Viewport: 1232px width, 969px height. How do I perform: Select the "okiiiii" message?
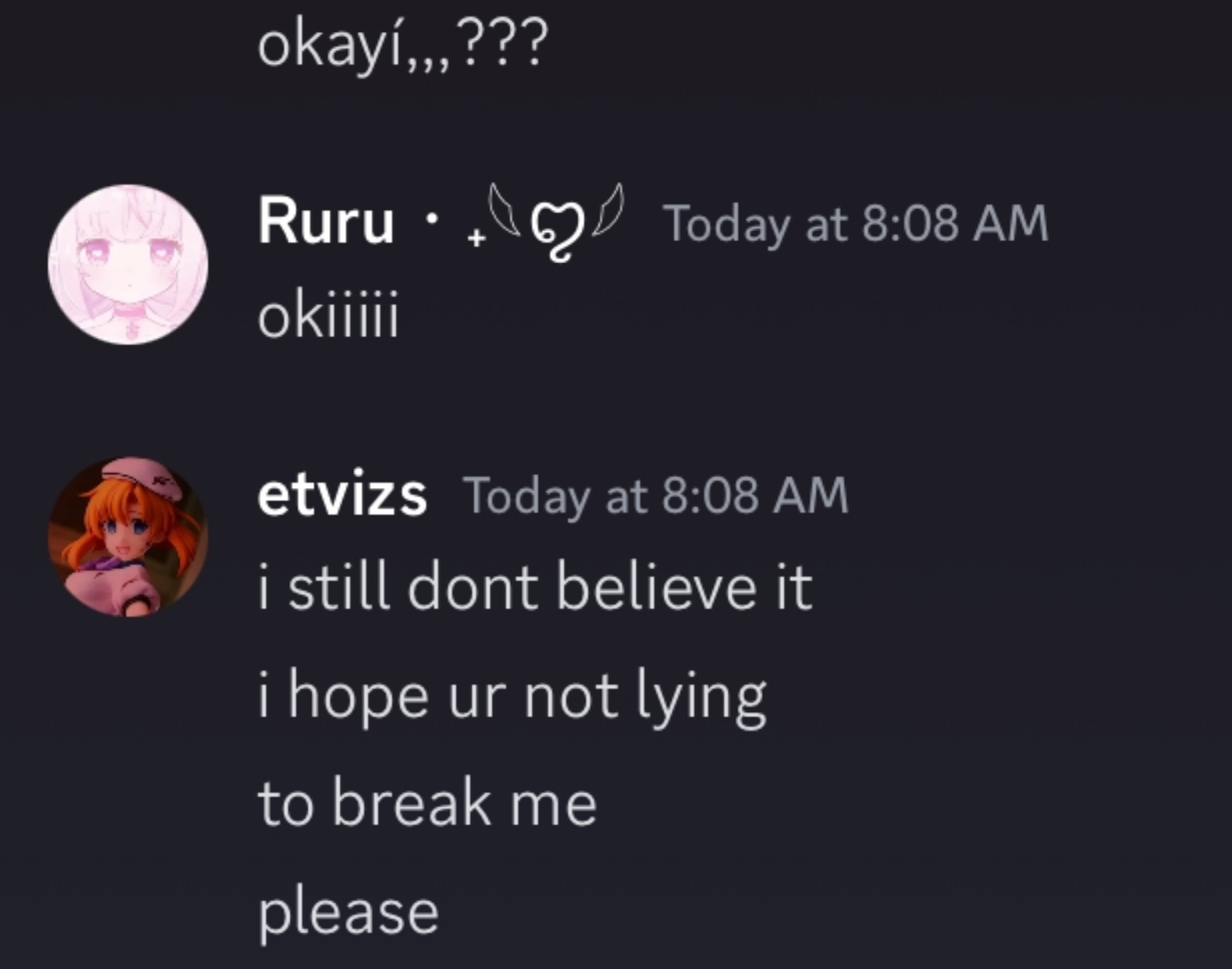pos(328,315)
